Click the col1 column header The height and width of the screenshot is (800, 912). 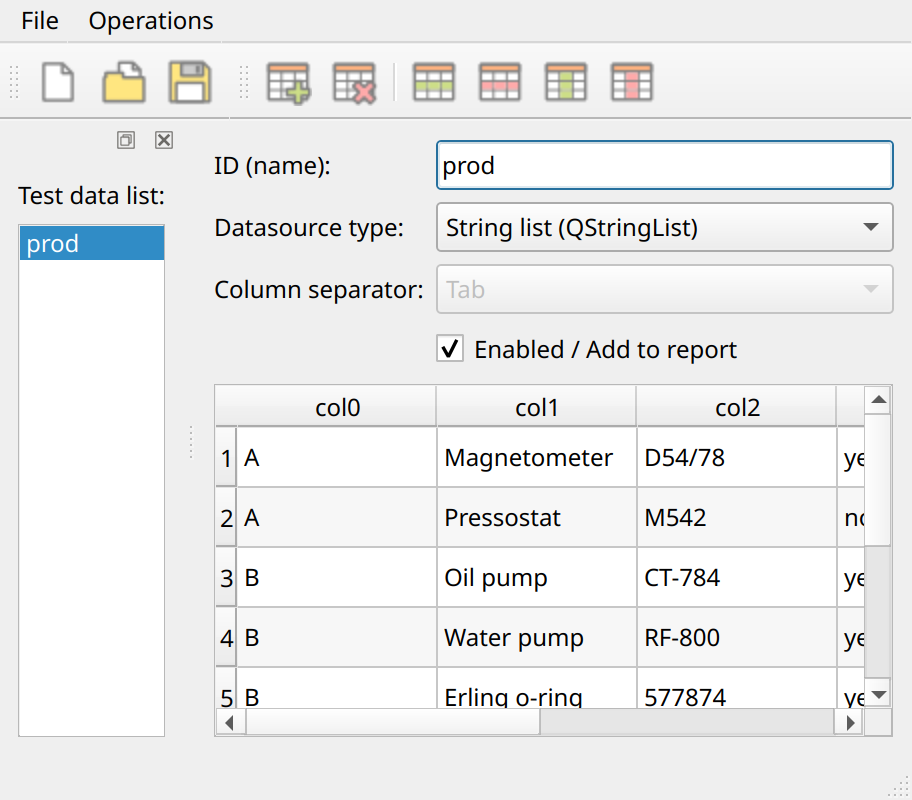tap(536, 407)
